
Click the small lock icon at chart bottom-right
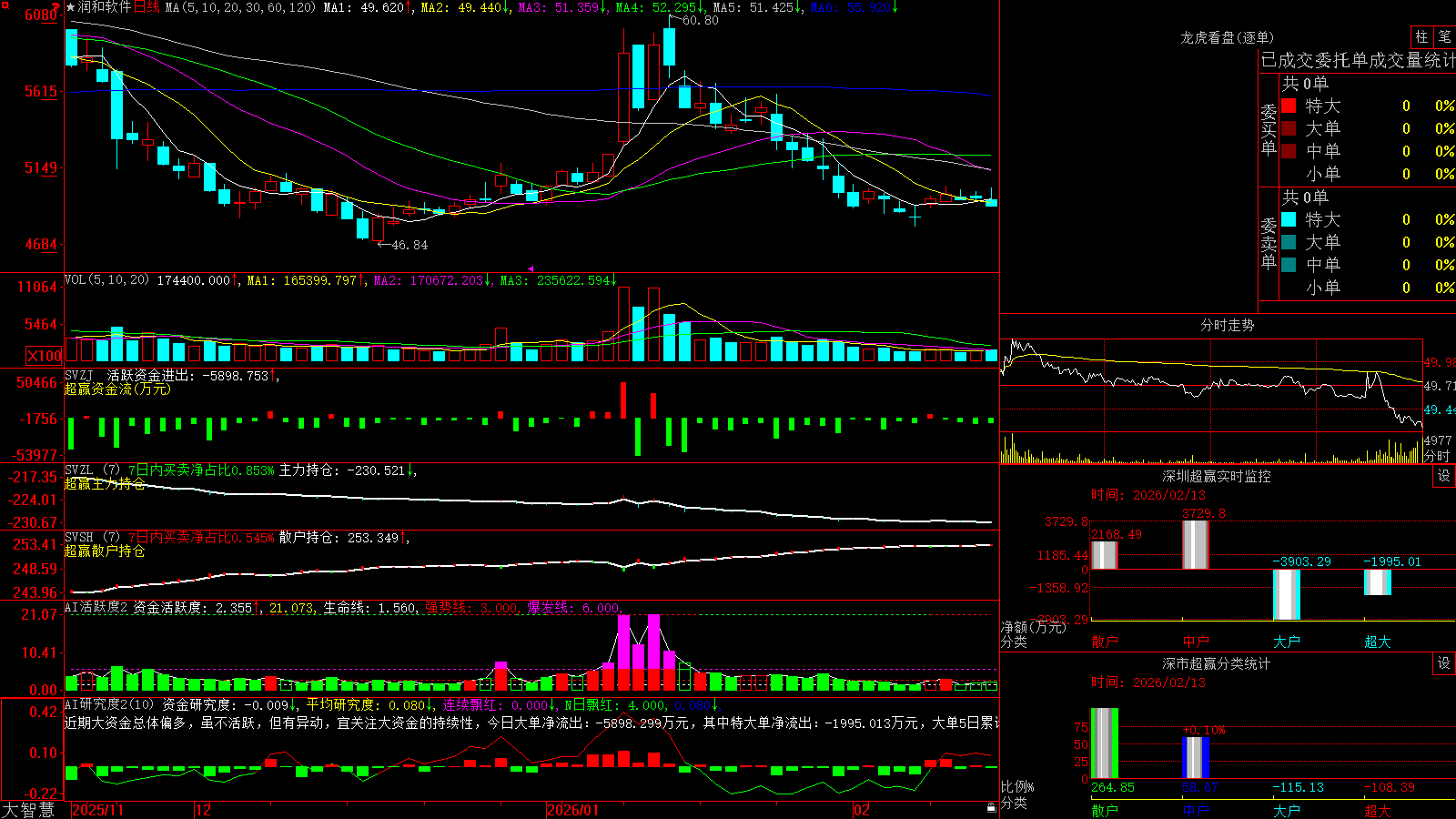(x=992, y=807)
